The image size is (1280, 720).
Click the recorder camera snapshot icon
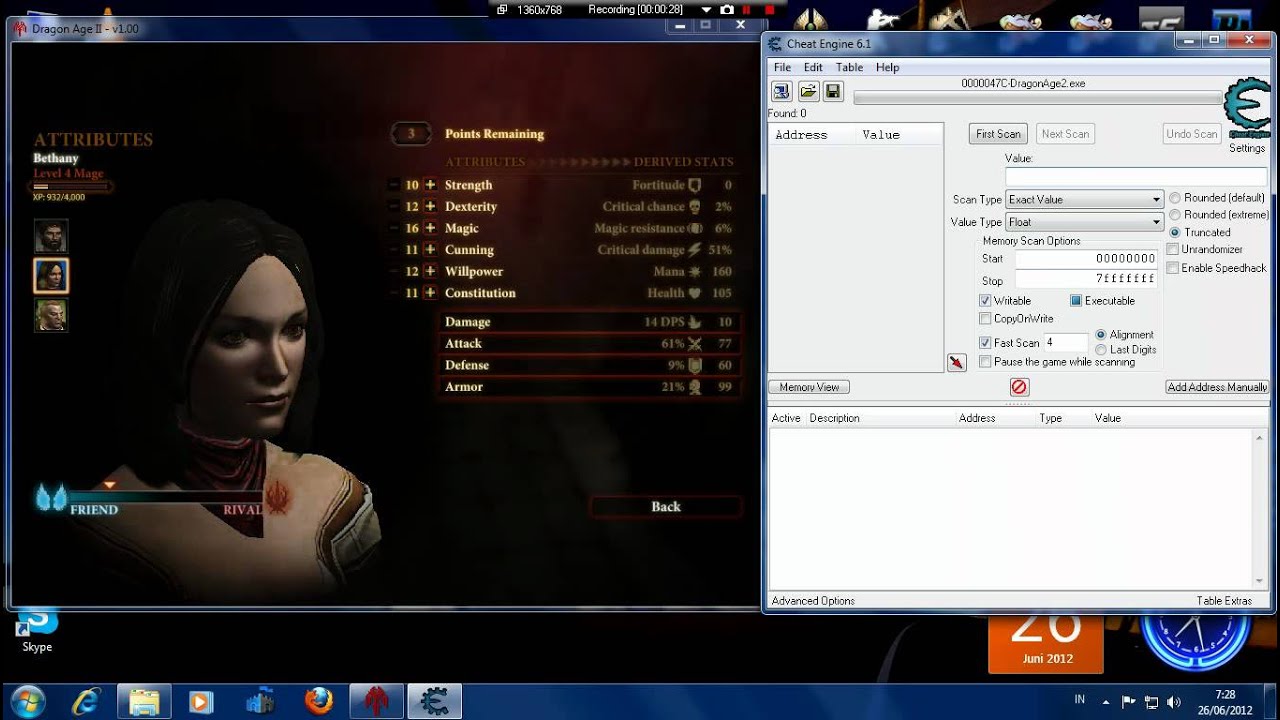pos(727,9)
